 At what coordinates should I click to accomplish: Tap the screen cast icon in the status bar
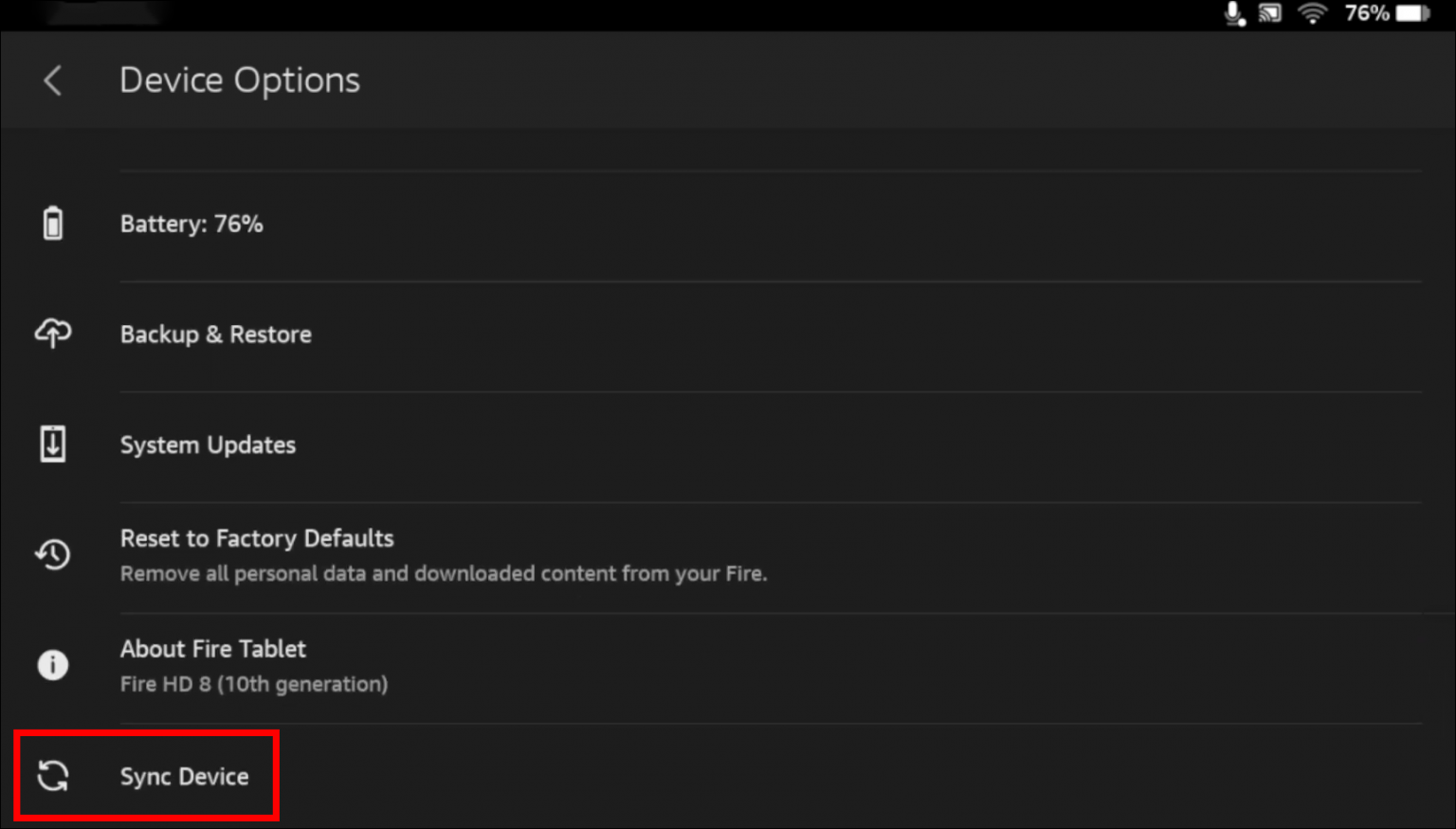[x=1270, y=13]
